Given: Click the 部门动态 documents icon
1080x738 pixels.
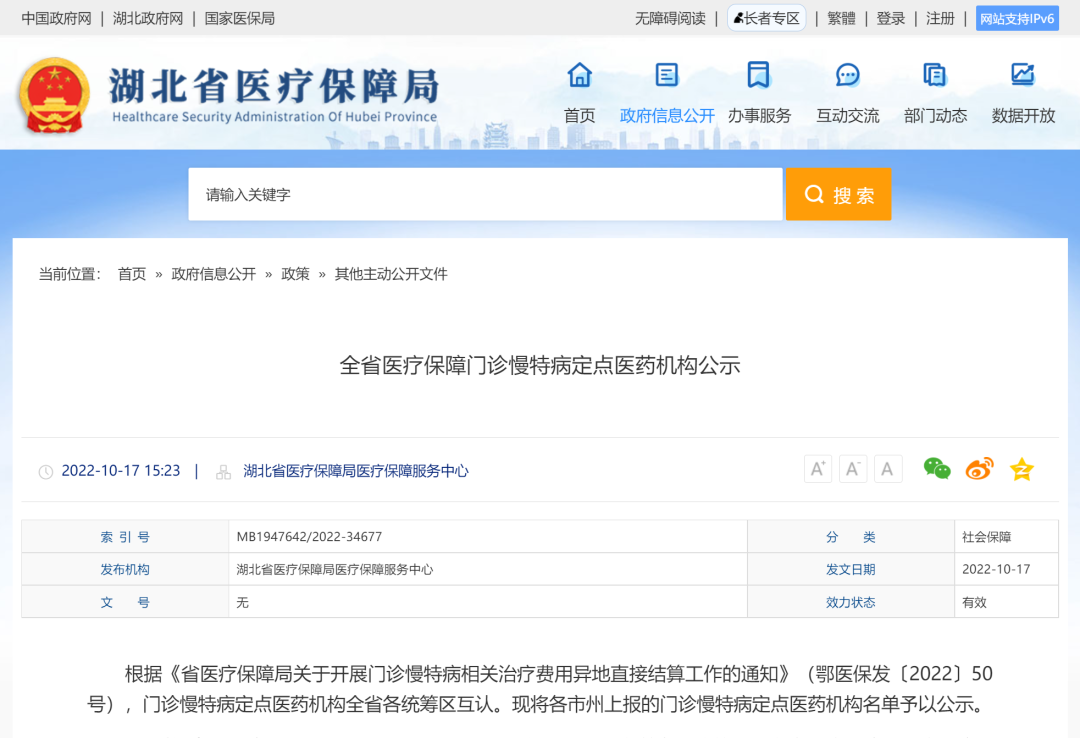Looking at the screenshot, I should (935, 75).
